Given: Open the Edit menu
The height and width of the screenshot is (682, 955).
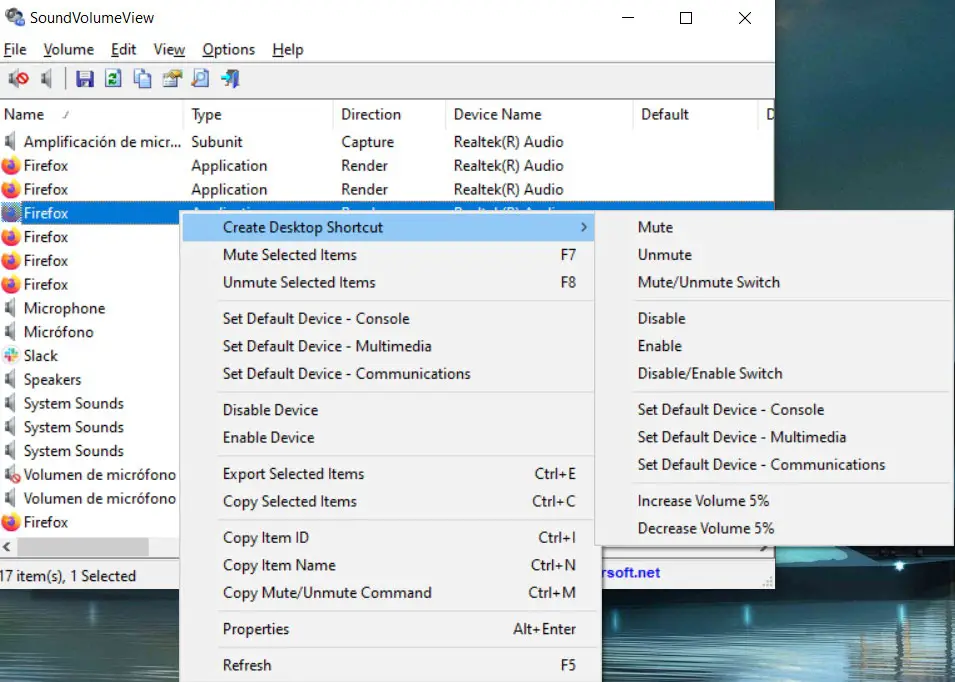Looking at the screenshot, I should coord(123,49).
